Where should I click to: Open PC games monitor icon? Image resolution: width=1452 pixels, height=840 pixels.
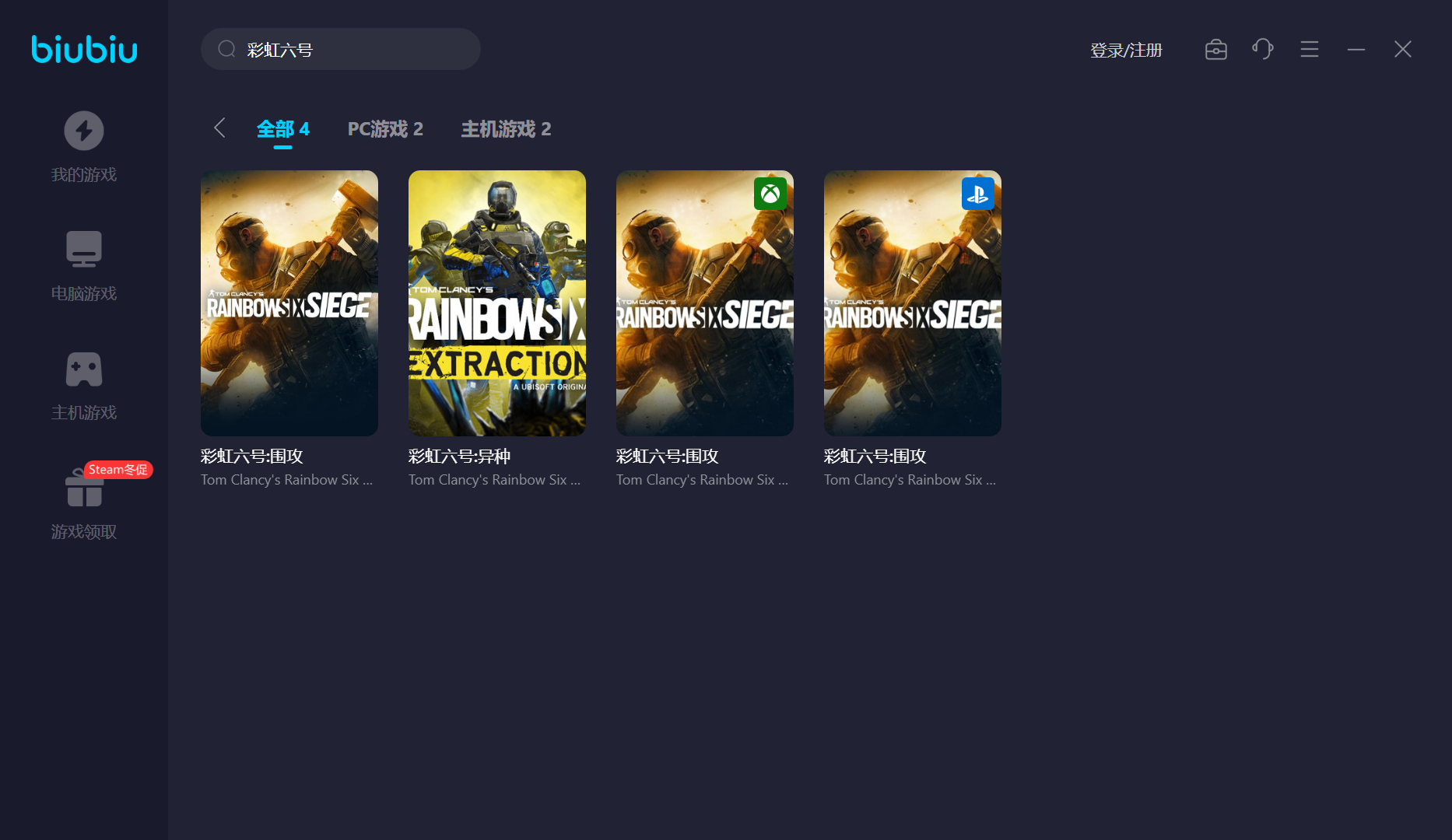point(84,249)
